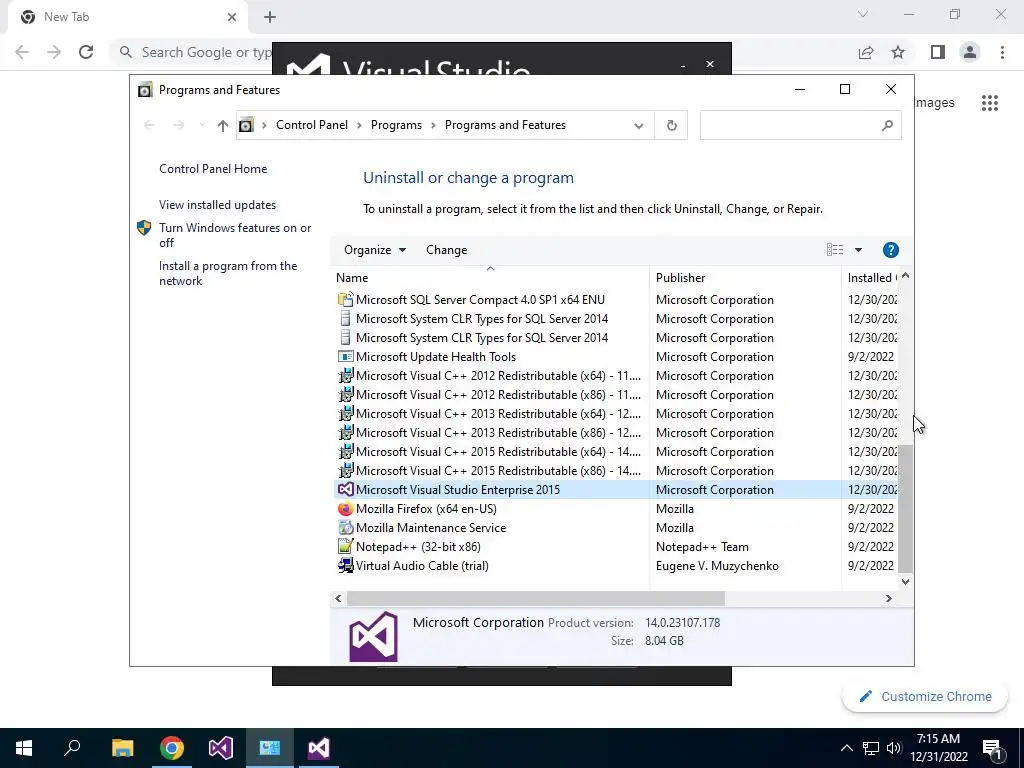Click the horizontal scrollbar thumb

pos(536,598)
